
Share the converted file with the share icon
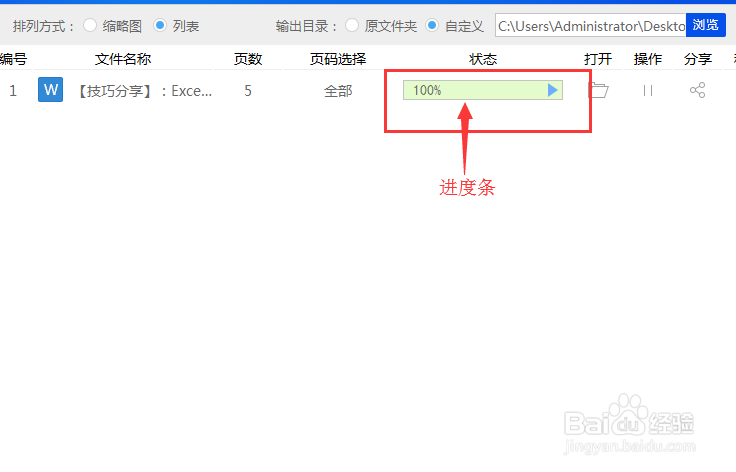pyautogui.click(x=698, y=90)
